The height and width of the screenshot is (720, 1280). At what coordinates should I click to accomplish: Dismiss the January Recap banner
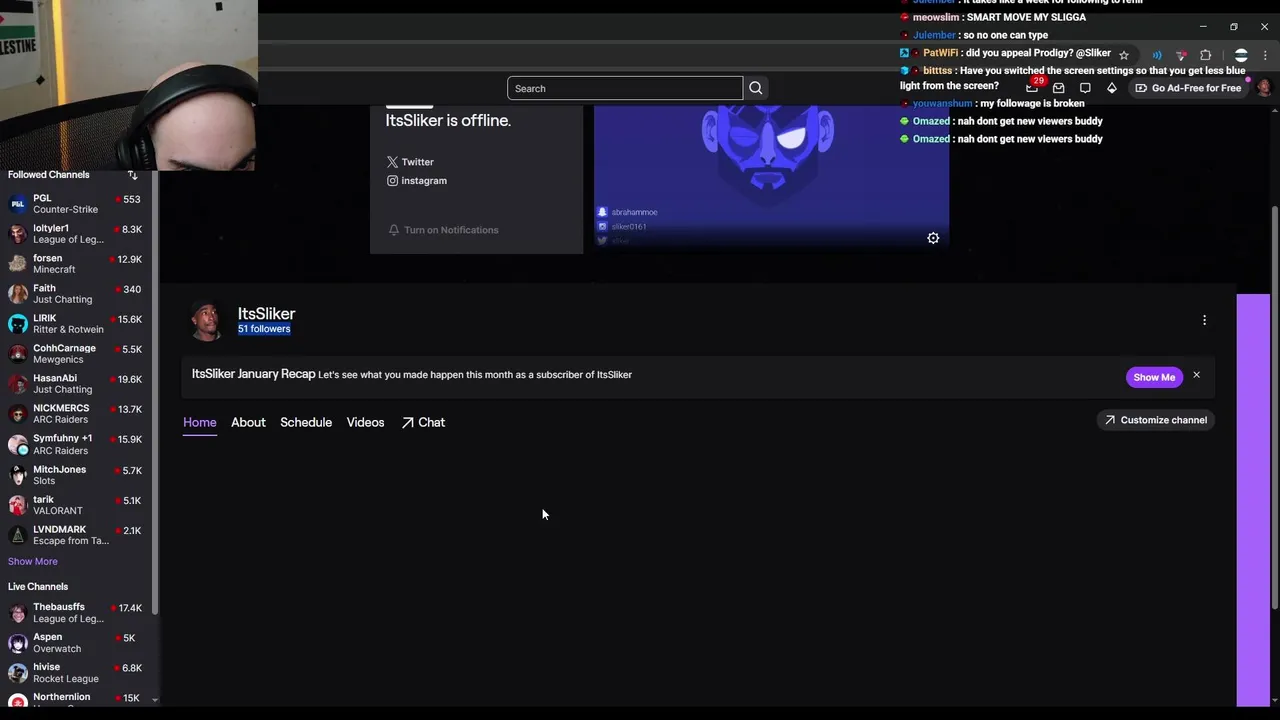tap(1196, 376)
